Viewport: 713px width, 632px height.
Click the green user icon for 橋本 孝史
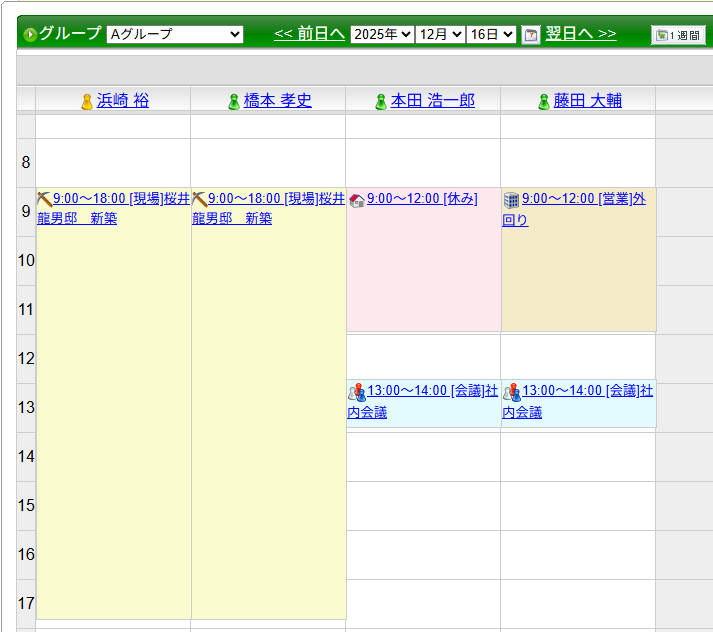pyautogui.click(x=234, y=101)
